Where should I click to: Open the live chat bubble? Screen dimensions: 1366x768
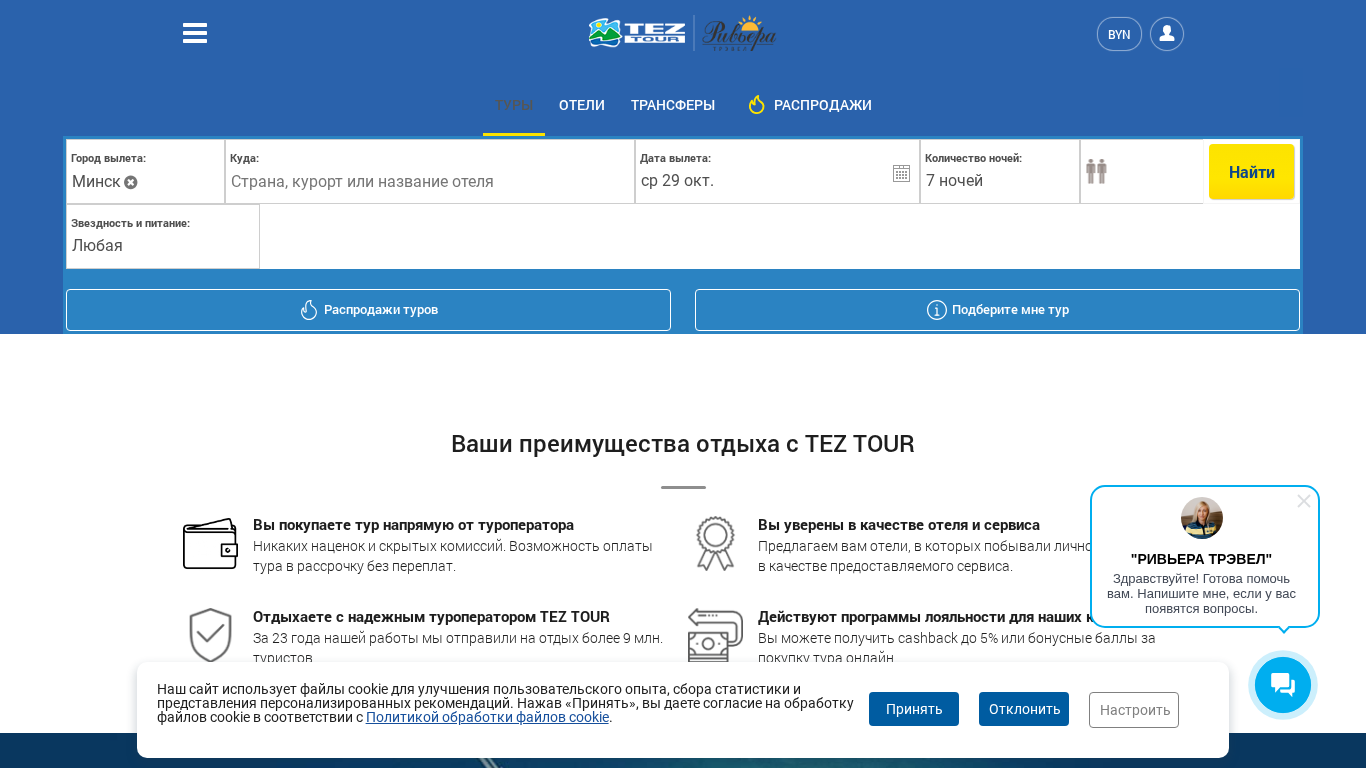(x=1283, y=685)
